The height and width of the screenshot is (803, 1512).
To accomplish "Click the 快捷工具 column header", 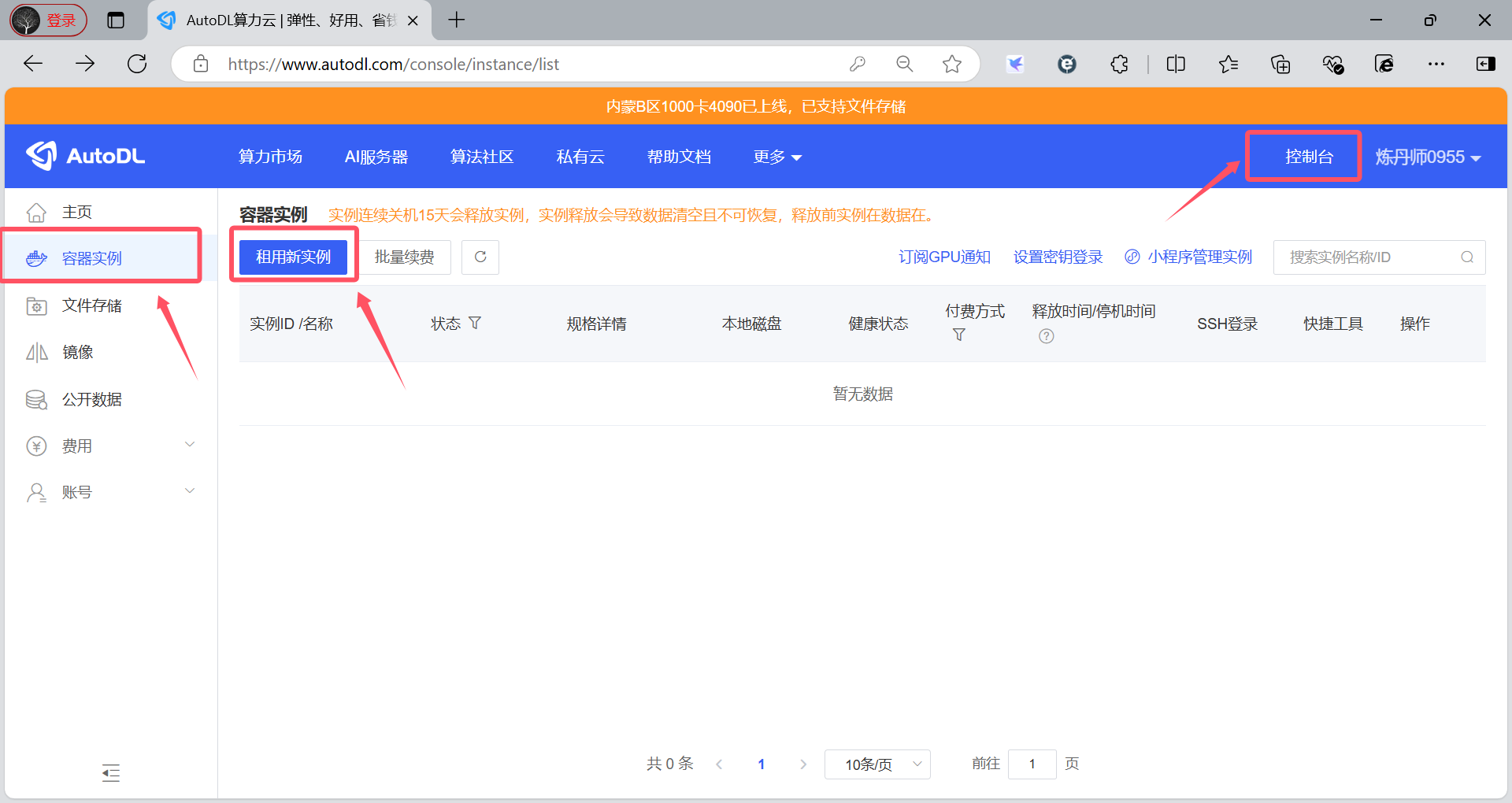I will coord(1332,324).
